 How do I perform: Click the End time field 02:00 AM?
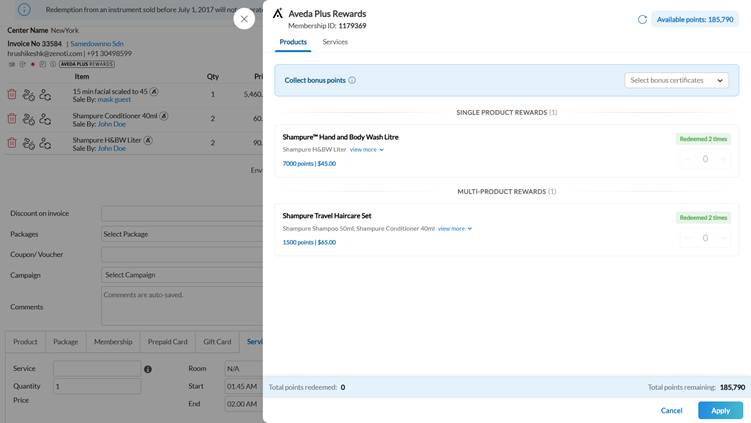[x=244, y=404]
